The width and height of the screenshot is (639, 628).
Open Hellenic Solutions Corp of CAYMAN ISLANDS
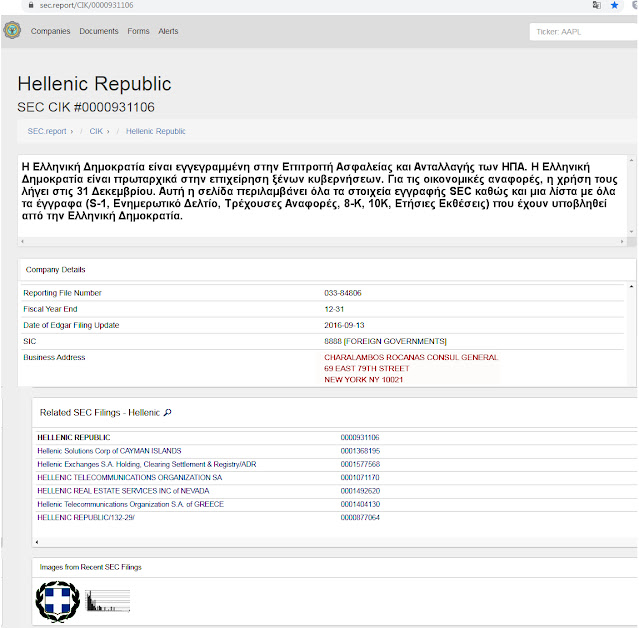click(109, 451)
